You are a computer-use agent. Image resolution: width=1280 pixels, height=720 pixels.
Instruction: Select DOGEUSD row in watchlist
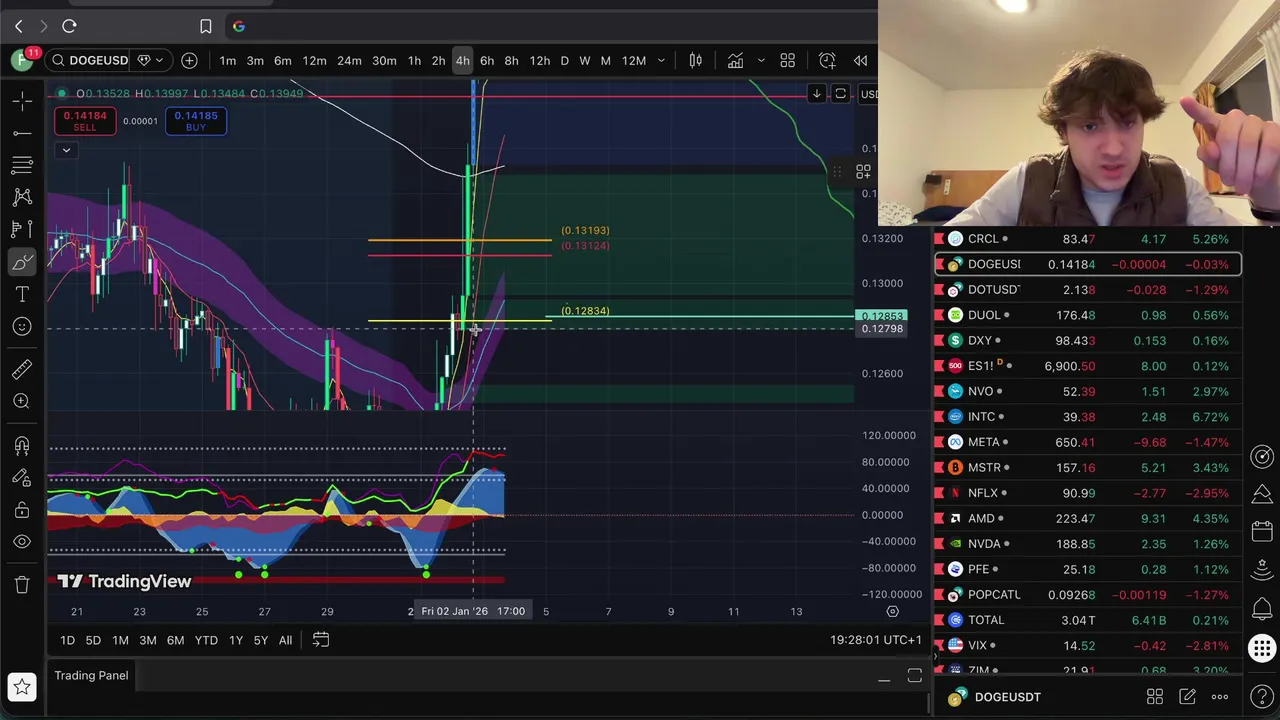[1088, 264]
